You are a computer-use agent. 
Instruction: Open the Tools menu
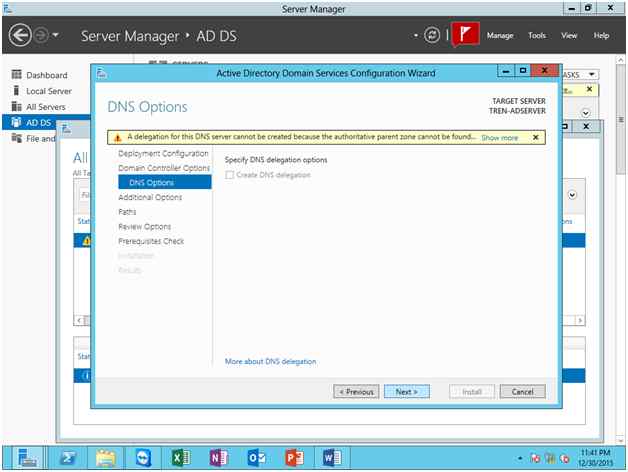coord(537,36)
